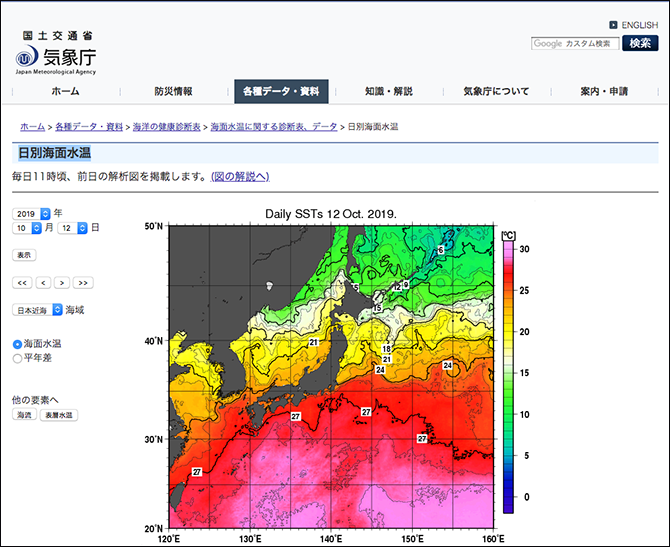This screenshot has height=547, width=670.
Task: Click the 表示 display button
Action: pos(24,255)
